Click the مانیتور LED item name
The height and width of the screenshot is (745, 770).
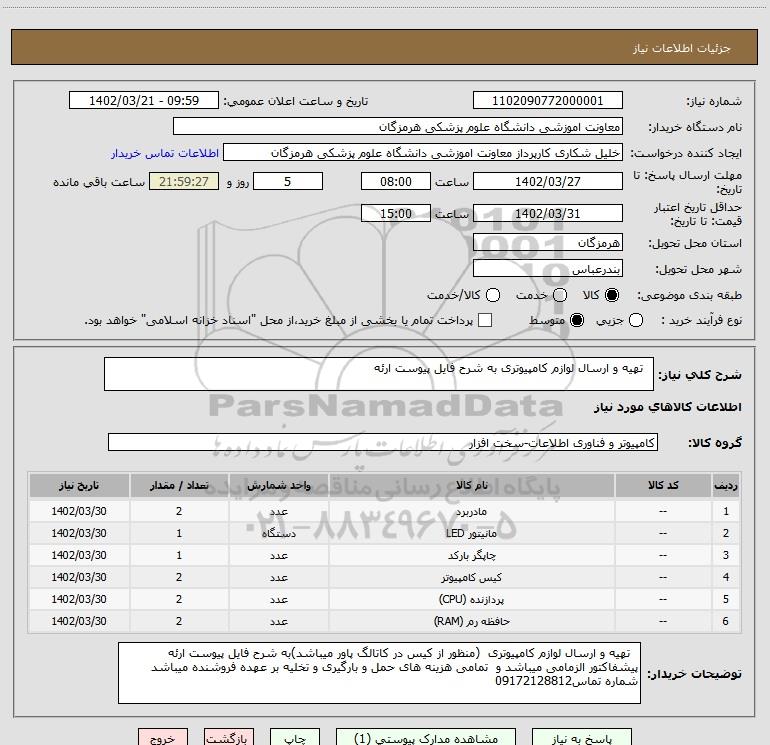pos(471,533)
